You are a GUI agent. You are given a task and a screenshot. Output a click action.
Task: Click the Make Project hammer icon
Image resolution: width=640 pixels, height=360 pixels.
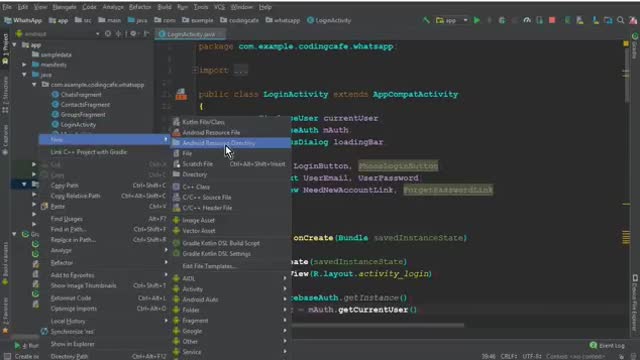point(426,20)
